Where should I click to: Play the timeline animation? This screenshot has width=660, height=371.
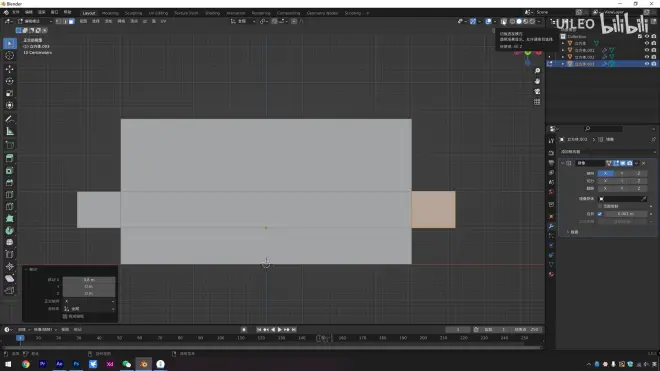point(279,330)
